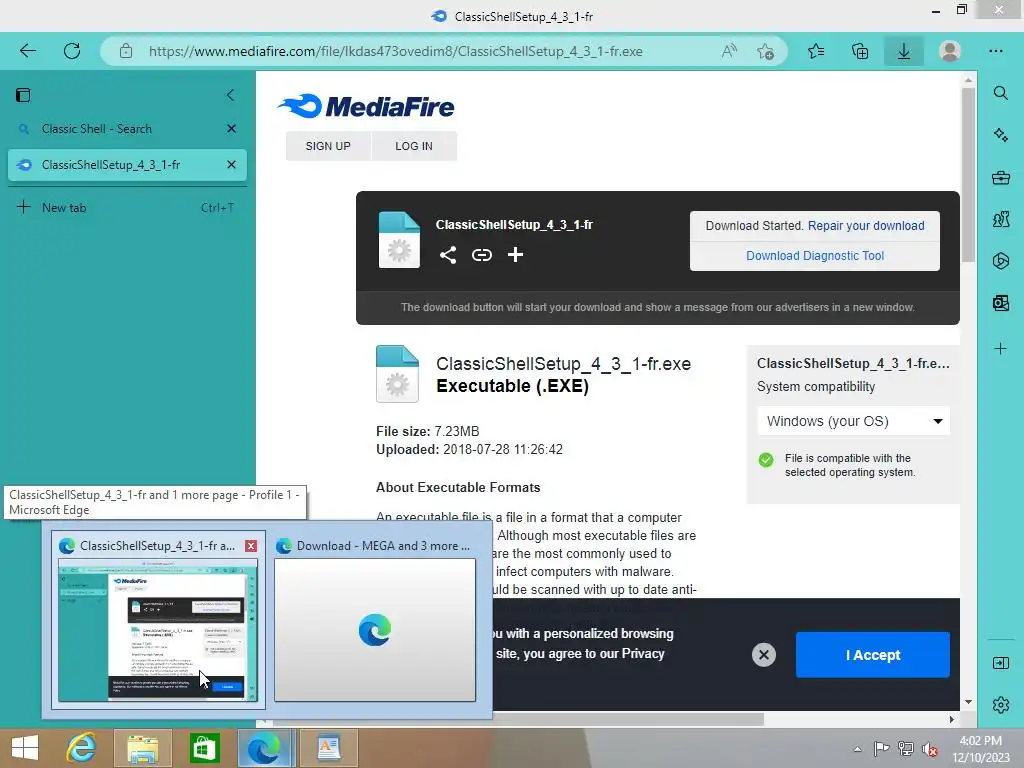Click the Action Center flag icon
Screen dimensions: 1024x768
click(x=881, y=749)
